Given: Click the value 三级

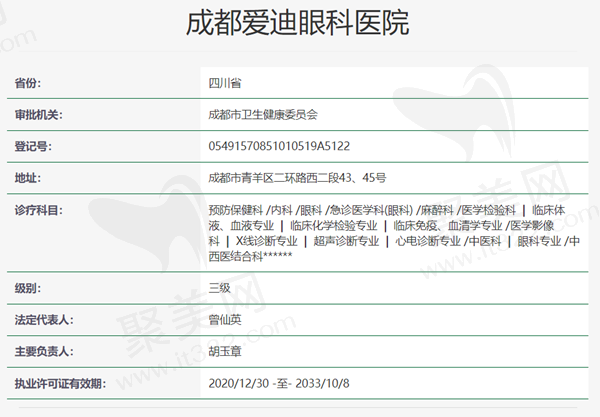Looking at the screenshot, I should [220, 288].
